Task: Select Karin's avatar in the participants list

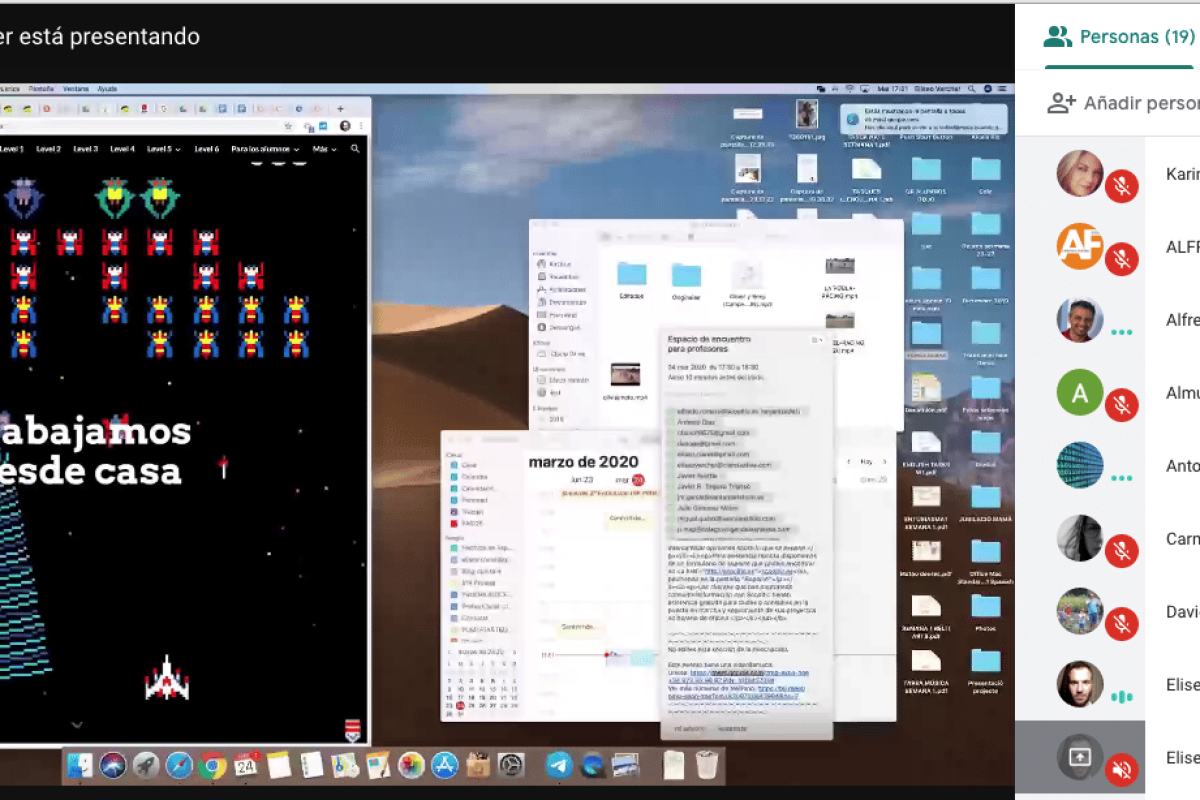Action: (x=1080, y=174)
